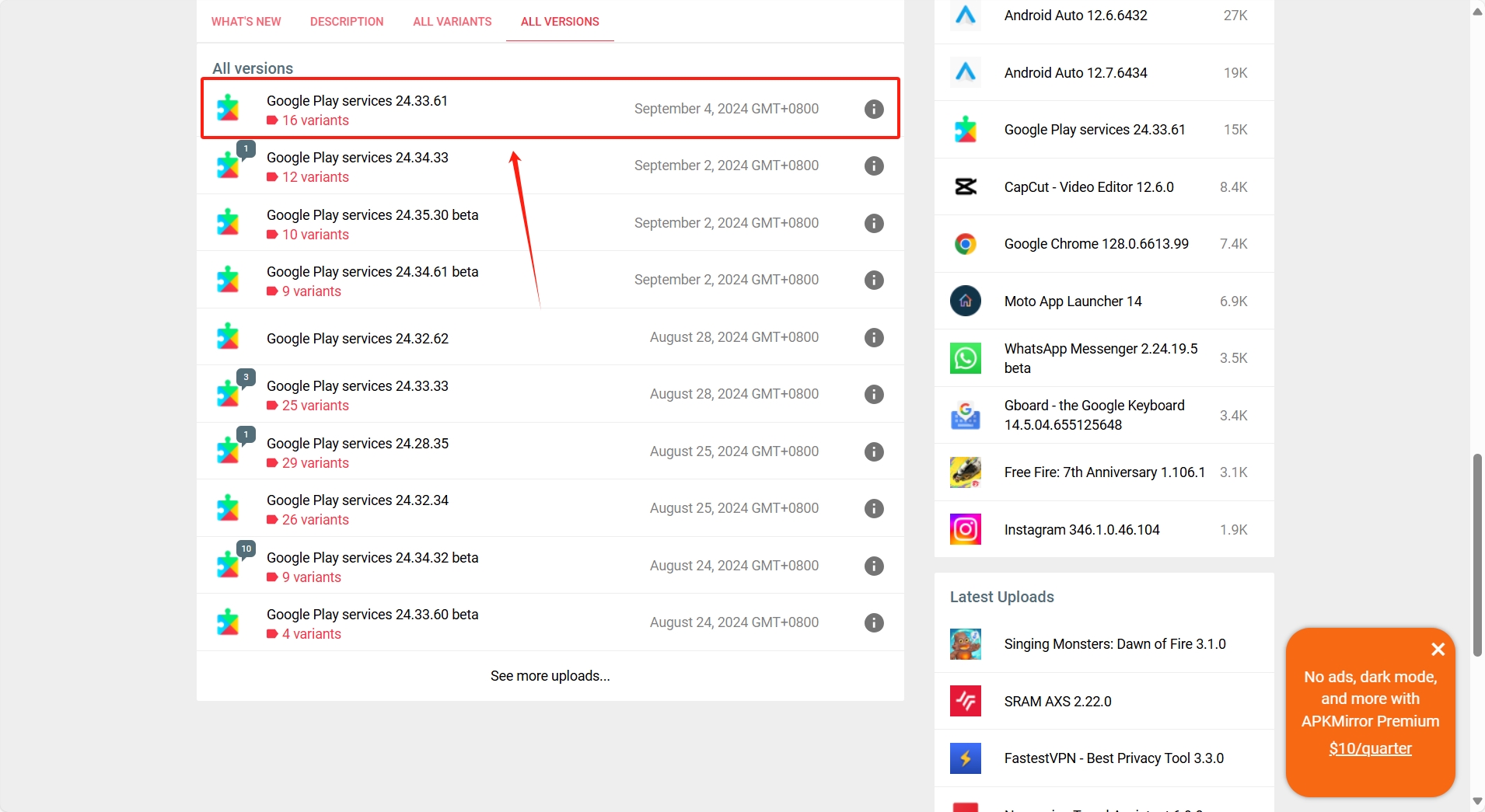Open the 12 variants link
This screenshot has width=1485, height=812.
pyautogui.click(x=315, y=177)
